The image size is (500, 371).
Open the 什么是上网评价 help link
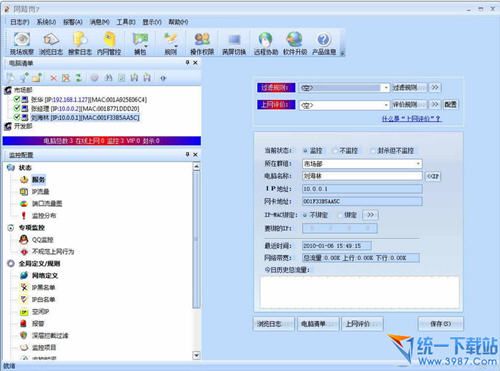tap(412, 119)
